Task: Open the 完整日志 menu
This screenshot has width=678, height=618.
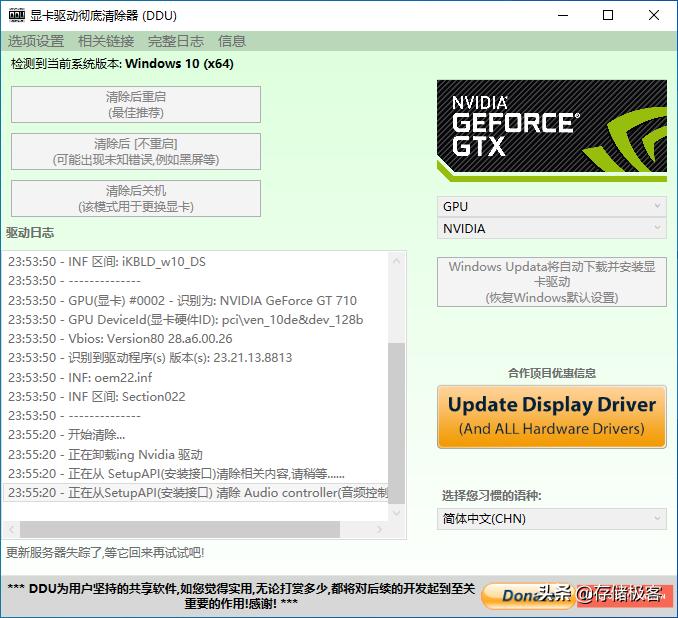Action: [176, 41]
